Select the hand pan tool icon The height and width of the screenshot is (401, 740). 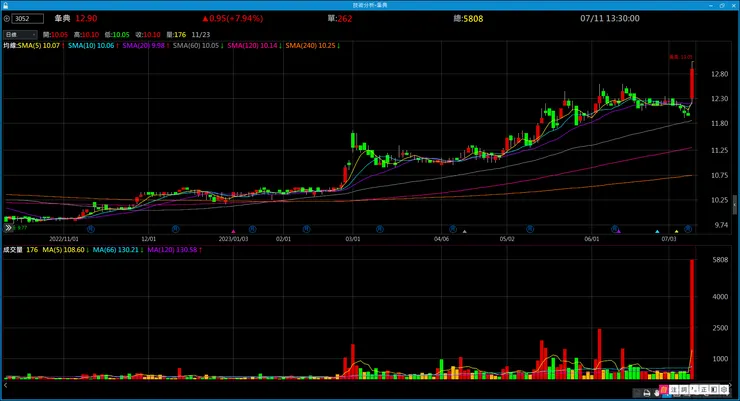[x=656, y=393]
